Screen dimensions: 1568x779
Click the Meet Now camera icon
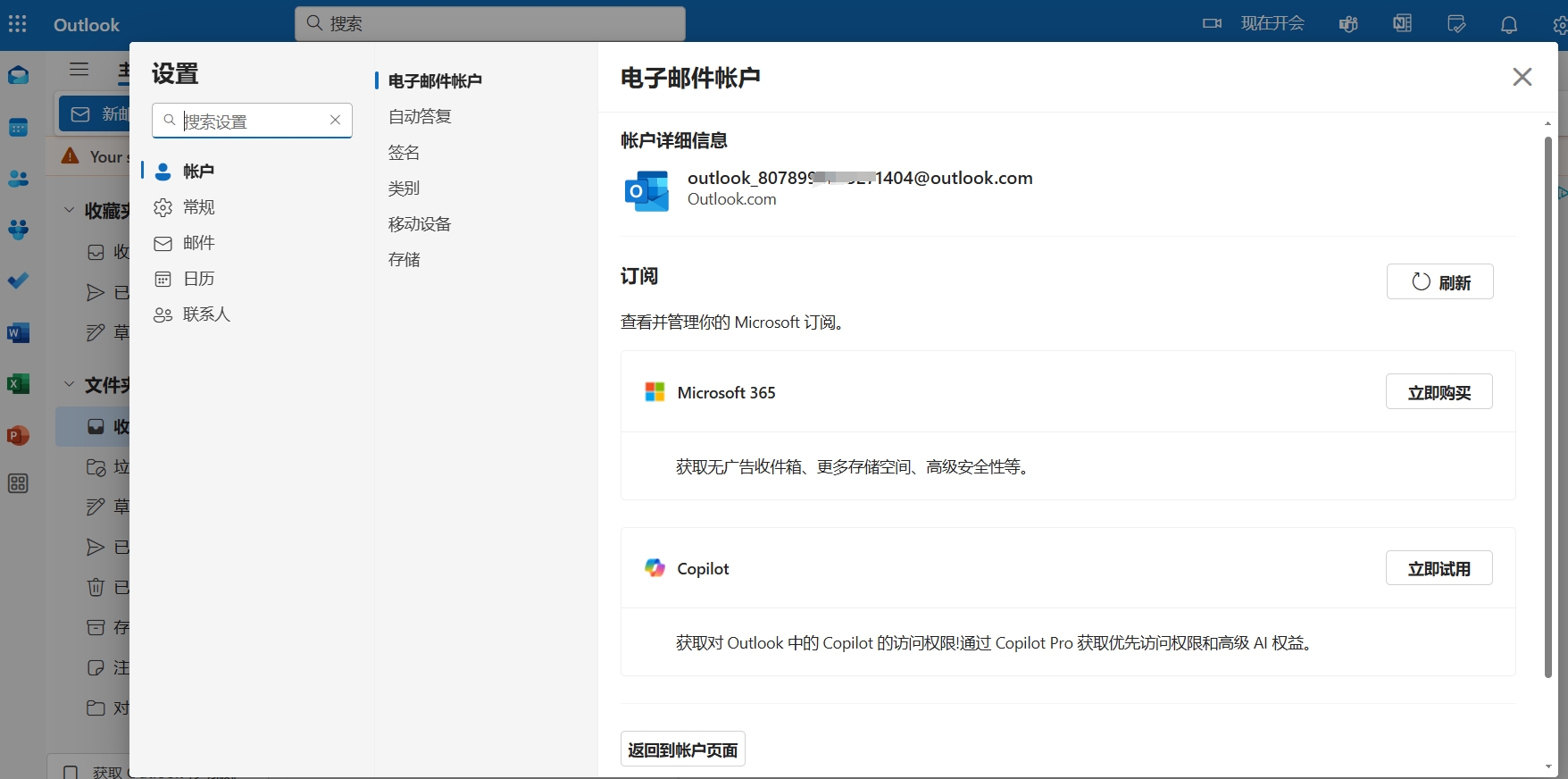click(x=1212, y=23)
